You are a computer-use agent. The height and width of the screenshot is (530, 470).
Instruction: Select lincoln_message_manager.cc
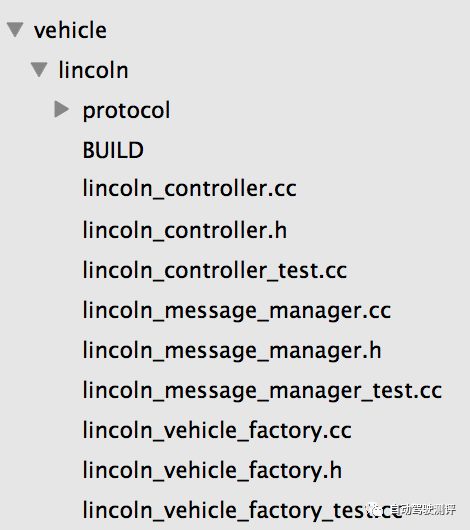[x=237, y=311]
